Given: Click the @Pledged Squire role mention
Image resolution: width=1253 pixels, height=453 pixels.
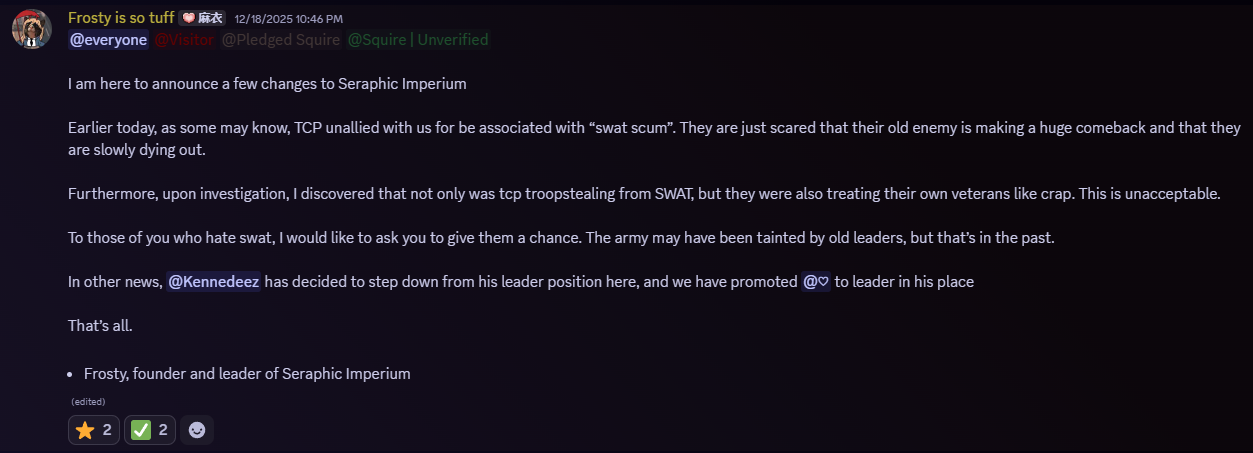Looking at the screenshot, I should coord(281,40).
